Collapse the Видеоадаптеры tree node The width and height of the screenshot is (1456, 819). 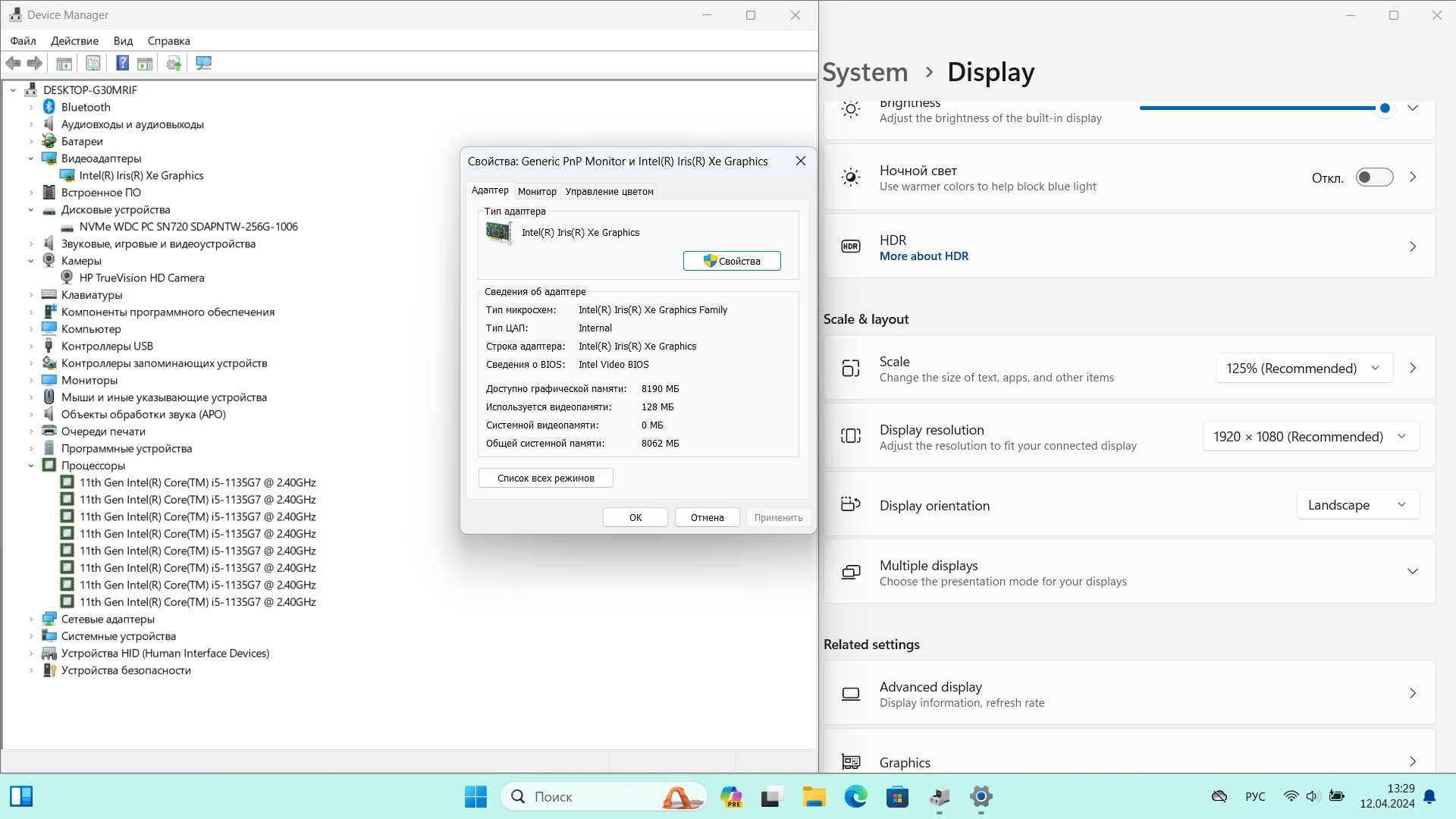(x=31, y=158)
